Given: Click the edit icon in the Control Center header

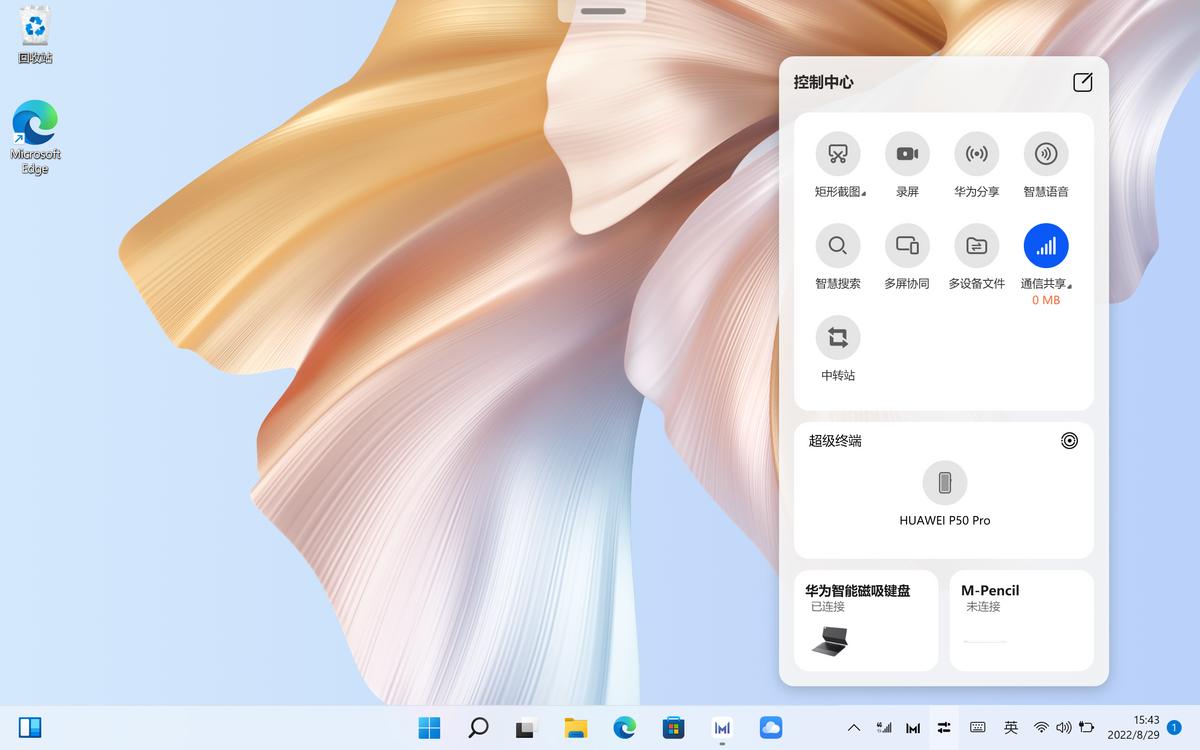Looking at the screenshot, I should (1082, 83).
